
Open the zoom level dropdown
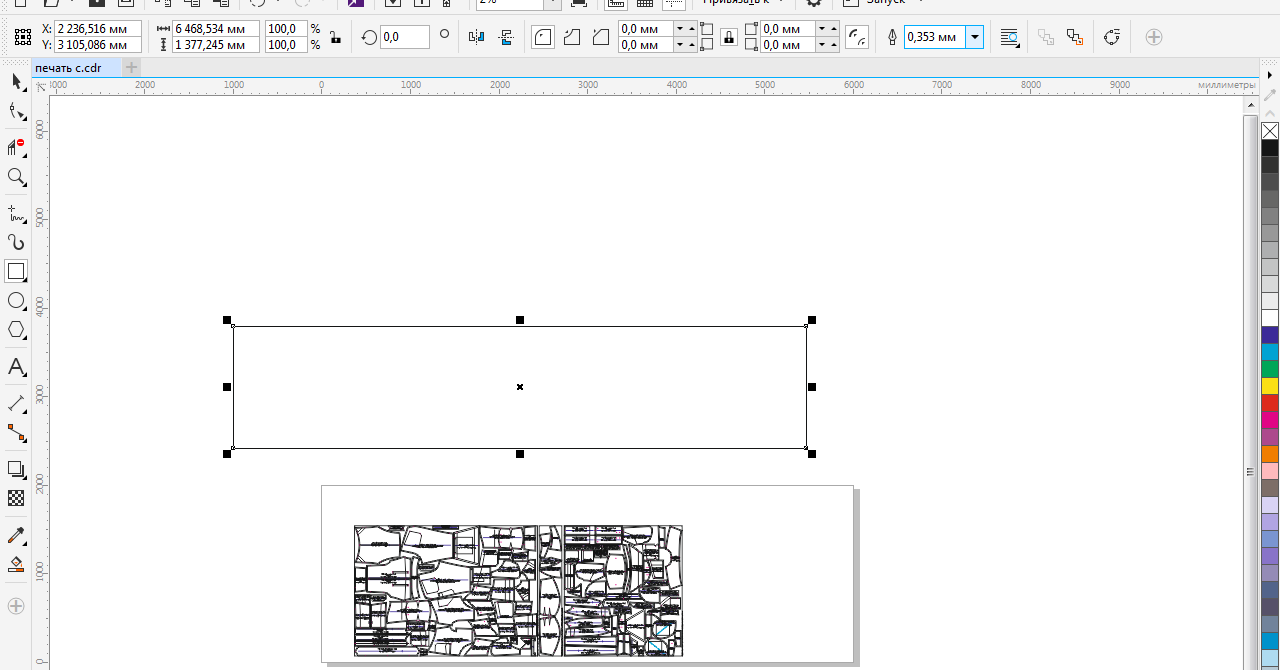[552, 3]
